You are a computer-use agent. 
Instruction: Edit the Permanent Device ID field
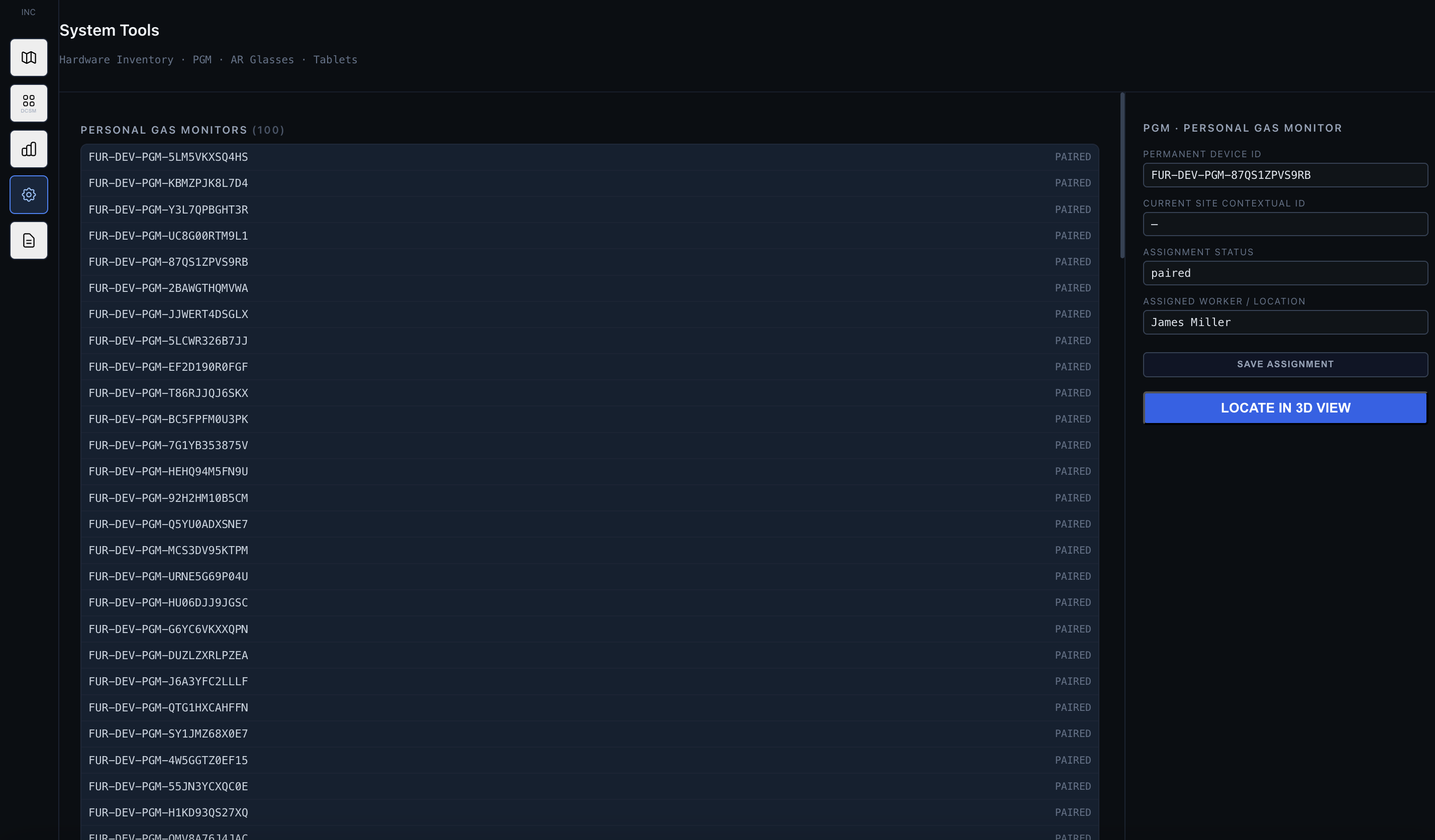1285,175
